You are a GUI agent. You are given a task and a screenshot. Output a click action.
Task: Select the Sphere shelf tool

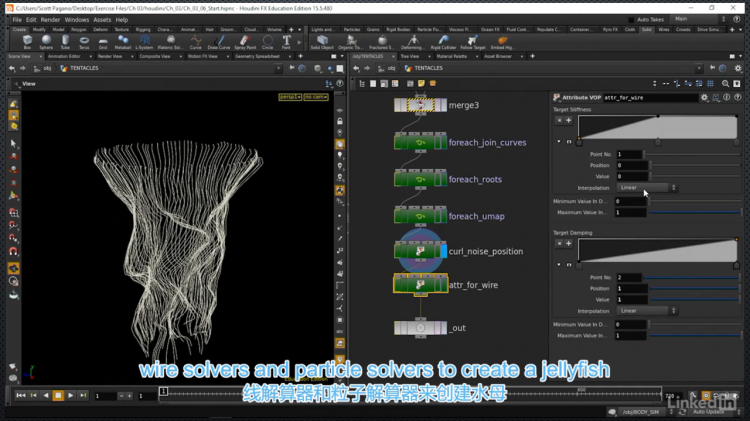pyautogui.click(x=46, y=42)
